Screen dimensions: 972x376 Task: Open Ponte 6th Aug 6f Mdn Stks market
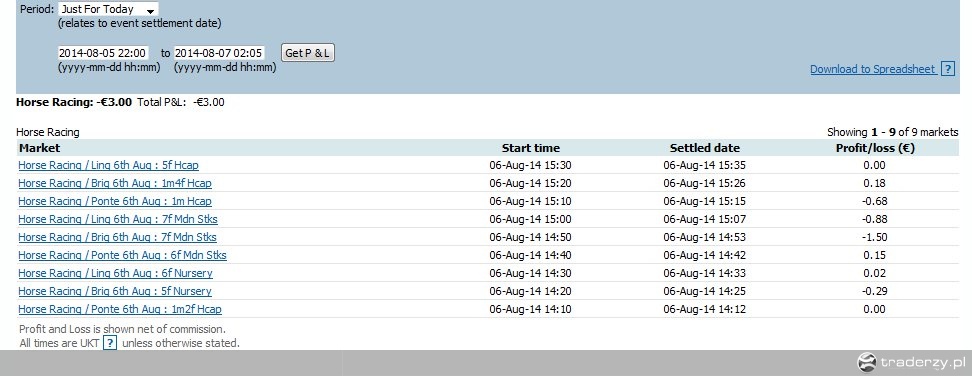pyautogui.click(x=122, y=255)
